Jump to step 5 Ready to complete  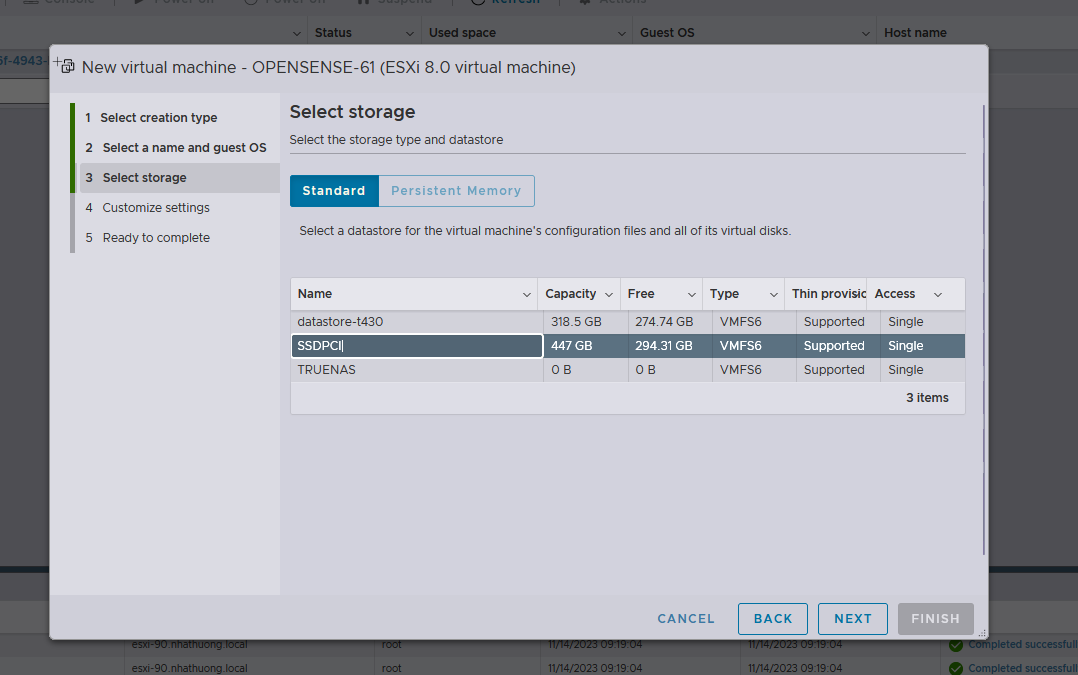coord(156,238)
